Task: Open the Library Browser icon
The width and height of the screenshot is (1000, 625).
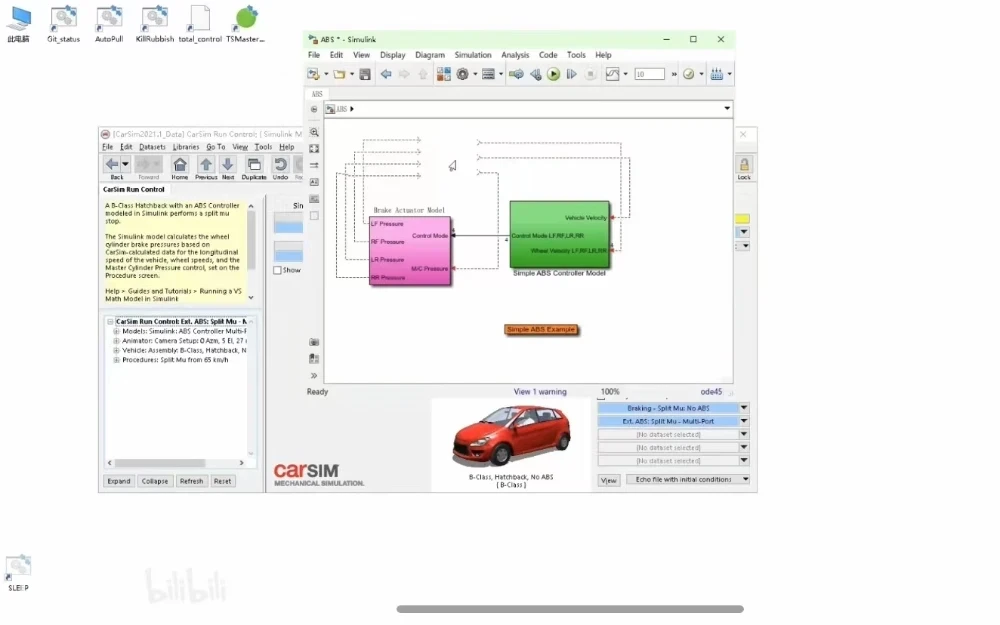Action: (x=444, y=75)
